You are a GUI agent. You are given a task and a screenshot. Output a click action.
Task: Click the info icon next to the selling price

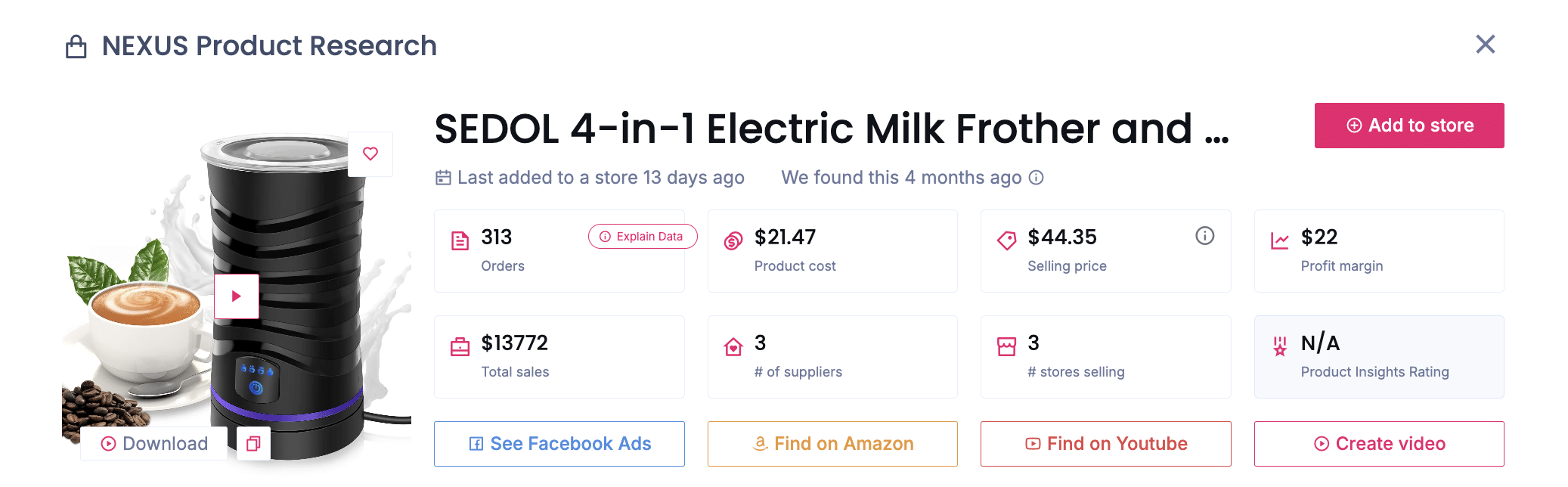click(x=1204, y=235)
